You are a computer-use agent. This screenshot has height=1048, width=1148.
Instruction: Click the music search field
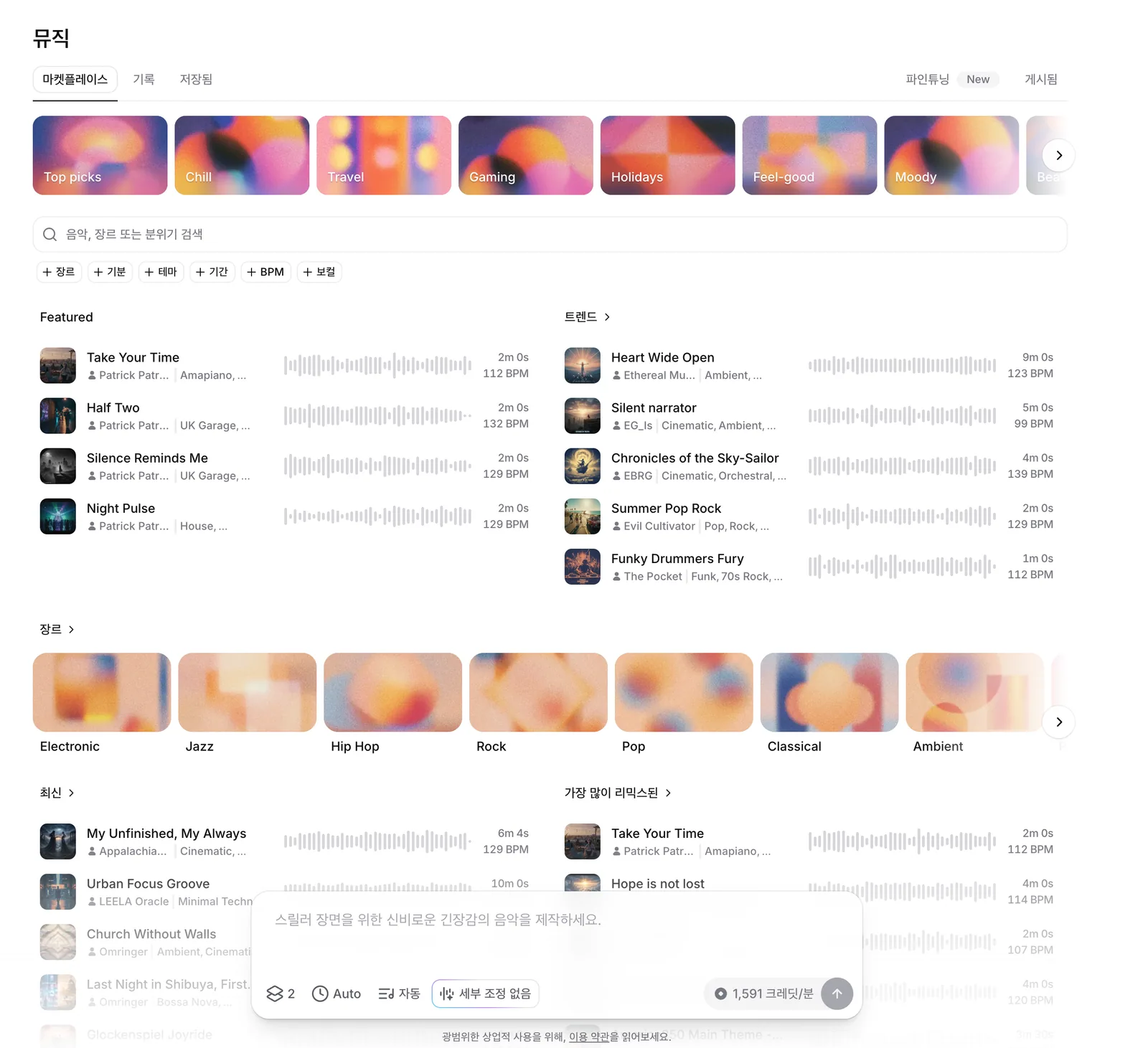pos(550,235)
